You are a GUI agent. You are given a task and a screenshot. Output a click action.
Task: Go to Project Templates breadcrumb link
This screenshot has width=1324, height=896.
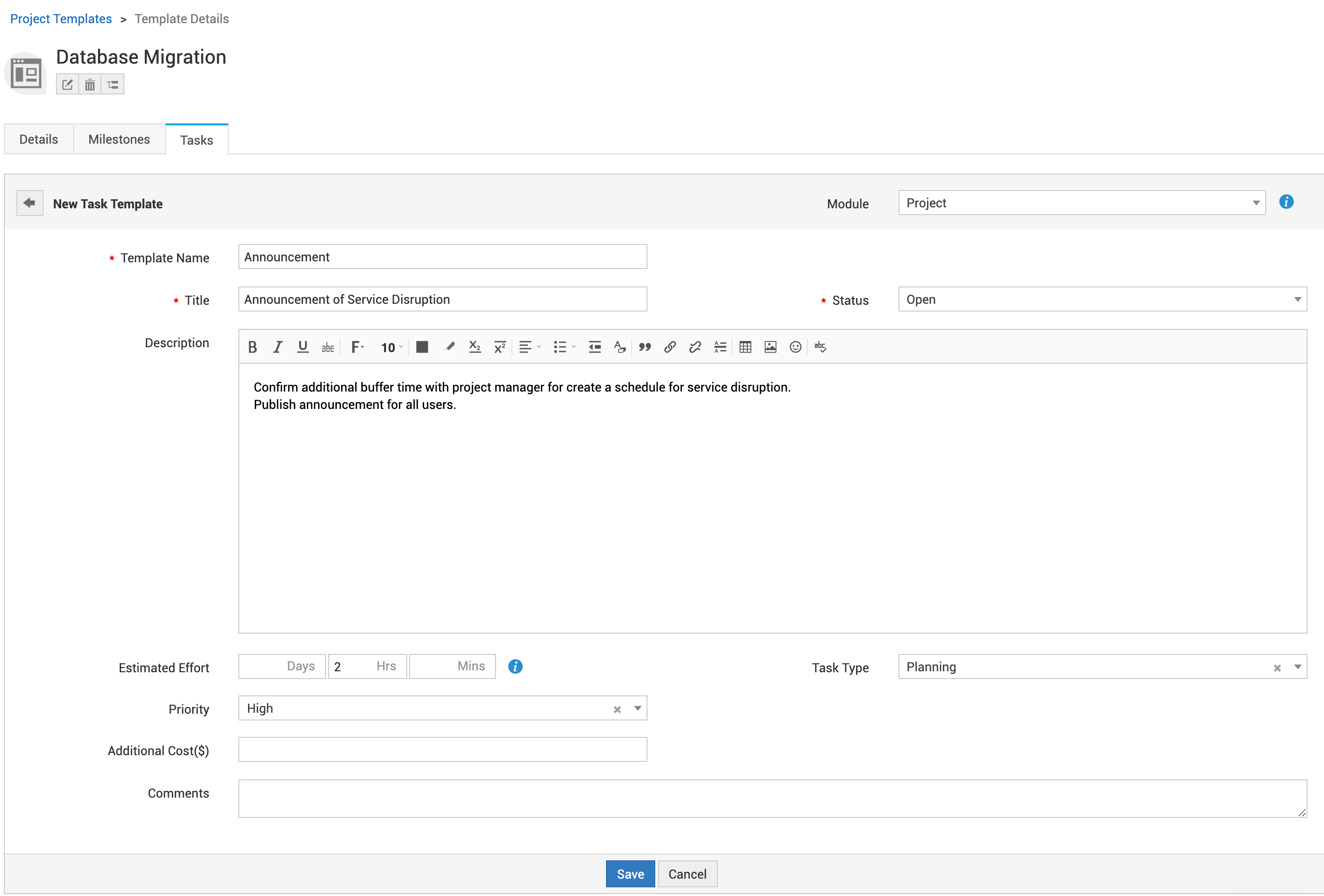tap(61, 19)
